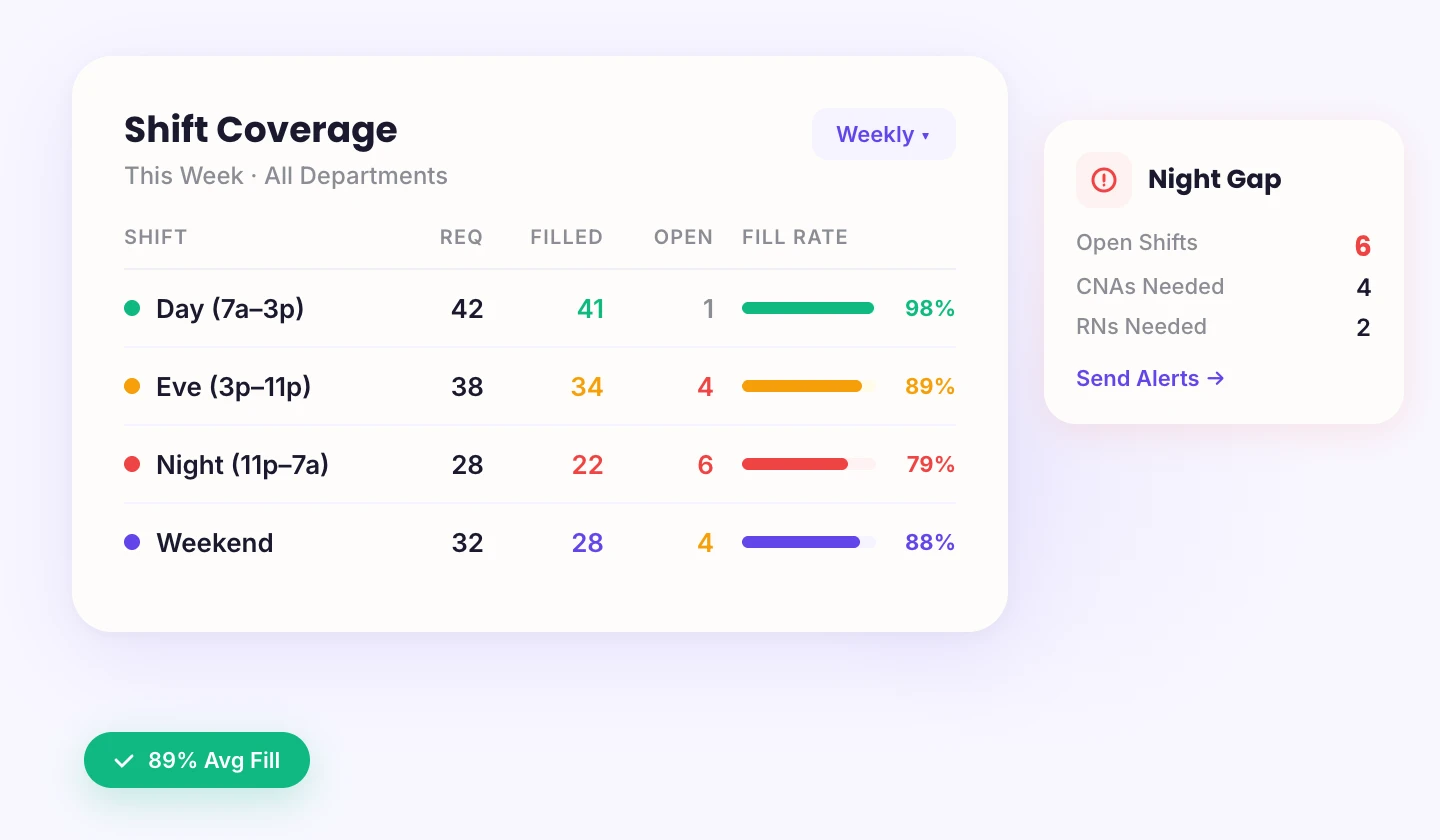Select the red dot beside Night shift

[132, 465]
